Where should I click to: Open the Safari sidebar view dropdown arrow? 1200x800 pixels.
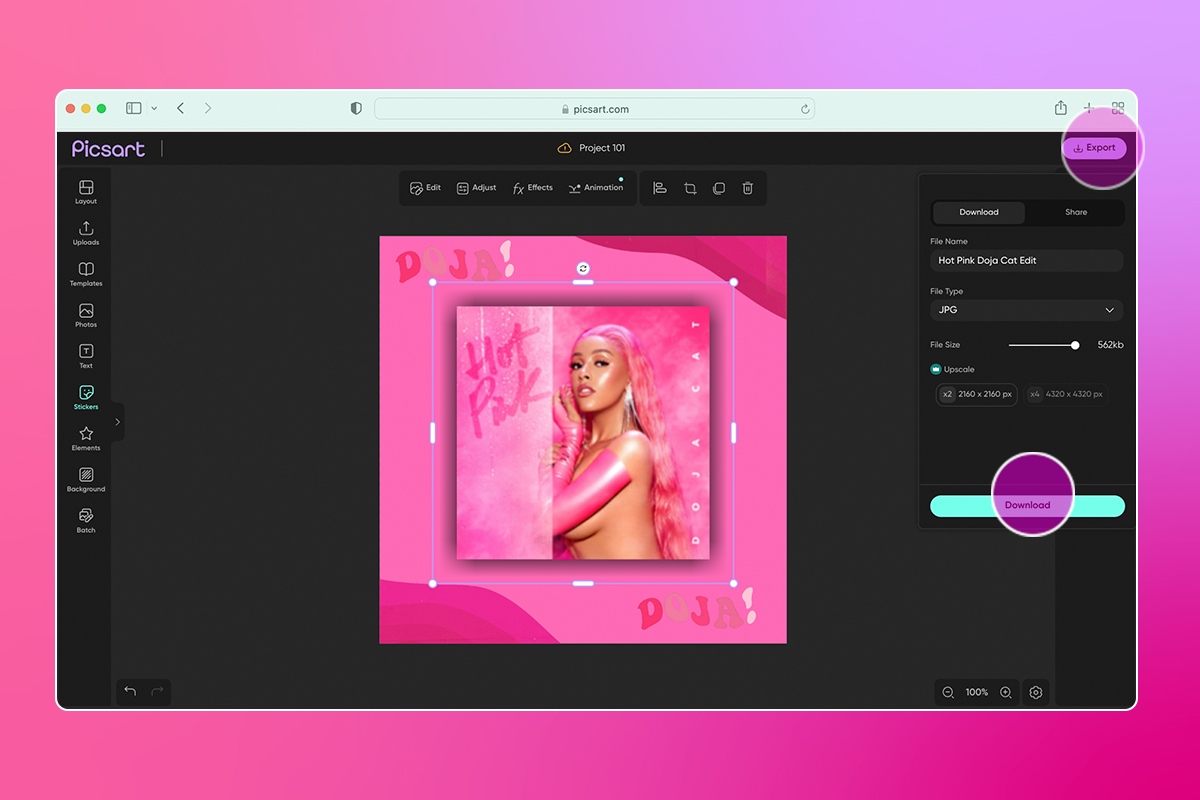tap(154, 108)
